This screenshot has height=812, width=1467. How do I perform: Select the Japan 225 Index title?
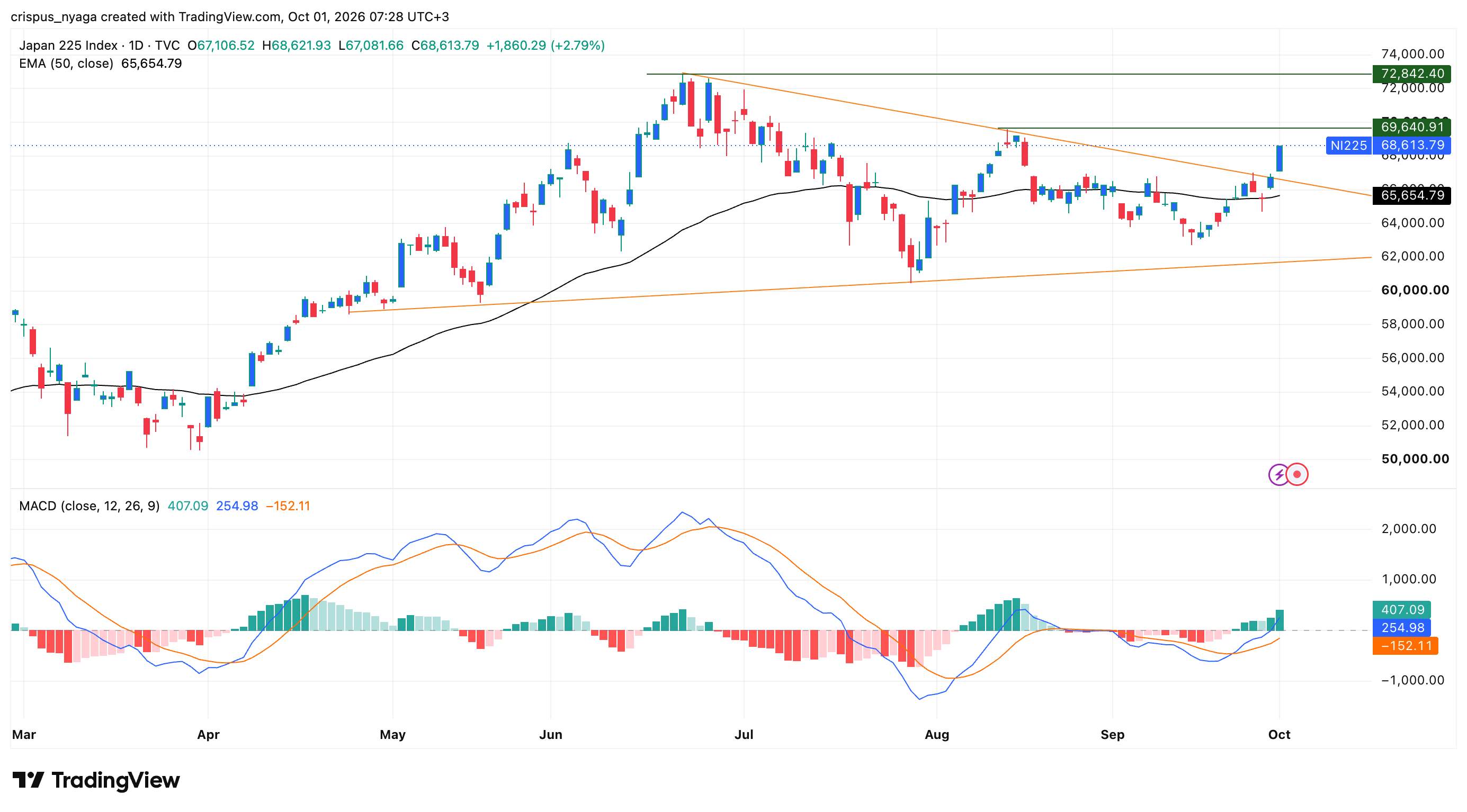click(68, 46)
